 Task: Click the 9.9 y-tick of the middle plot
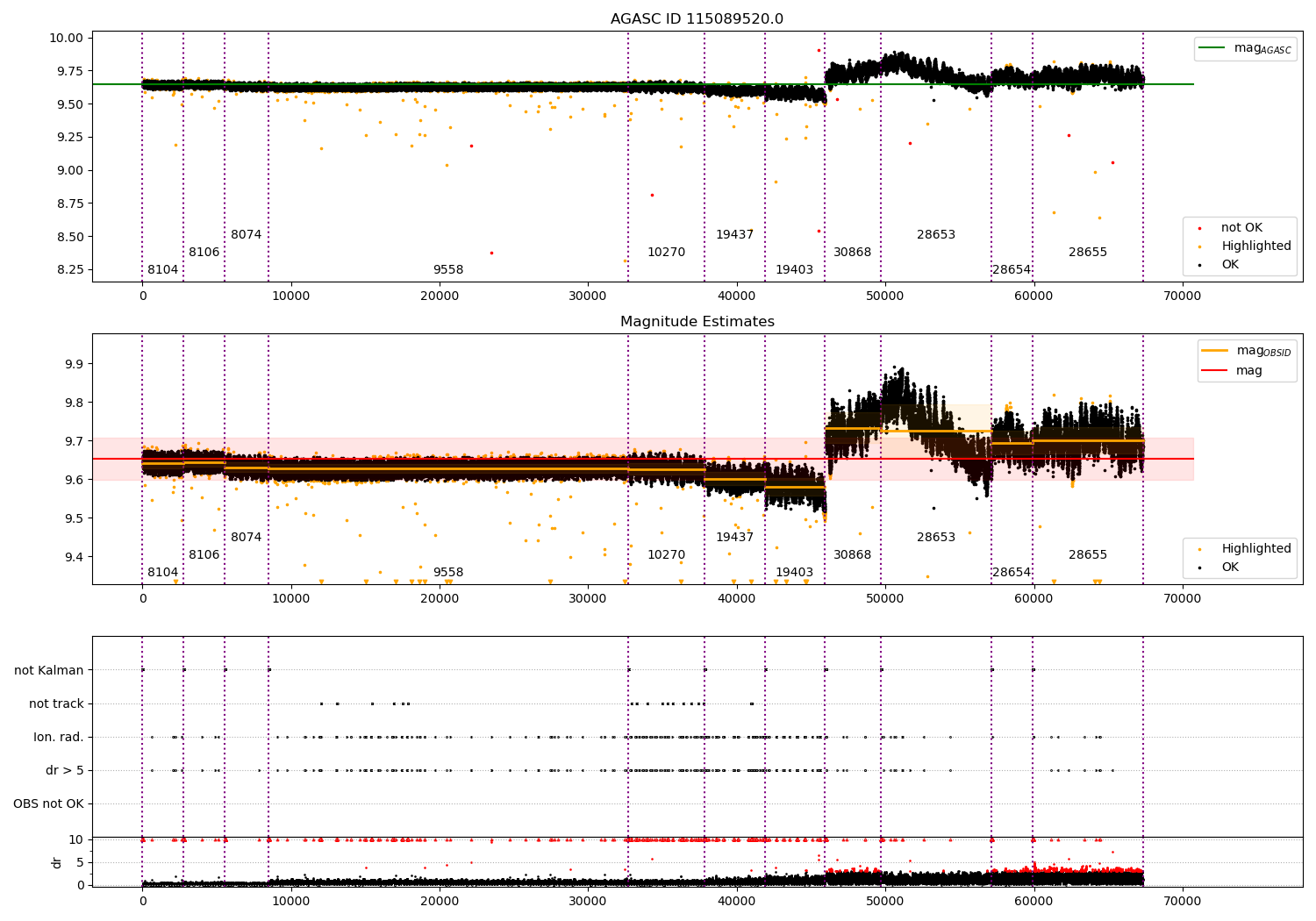[74, 364]
